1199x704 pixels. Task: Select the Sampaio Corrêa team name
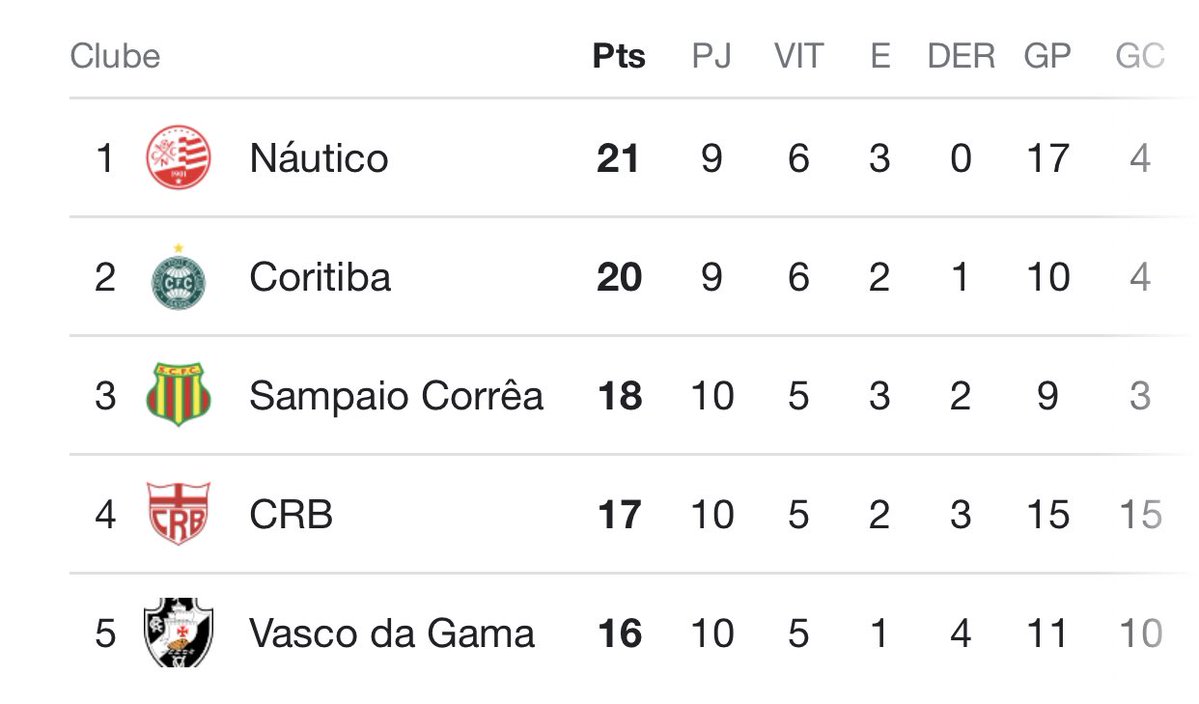pos(396,396)
